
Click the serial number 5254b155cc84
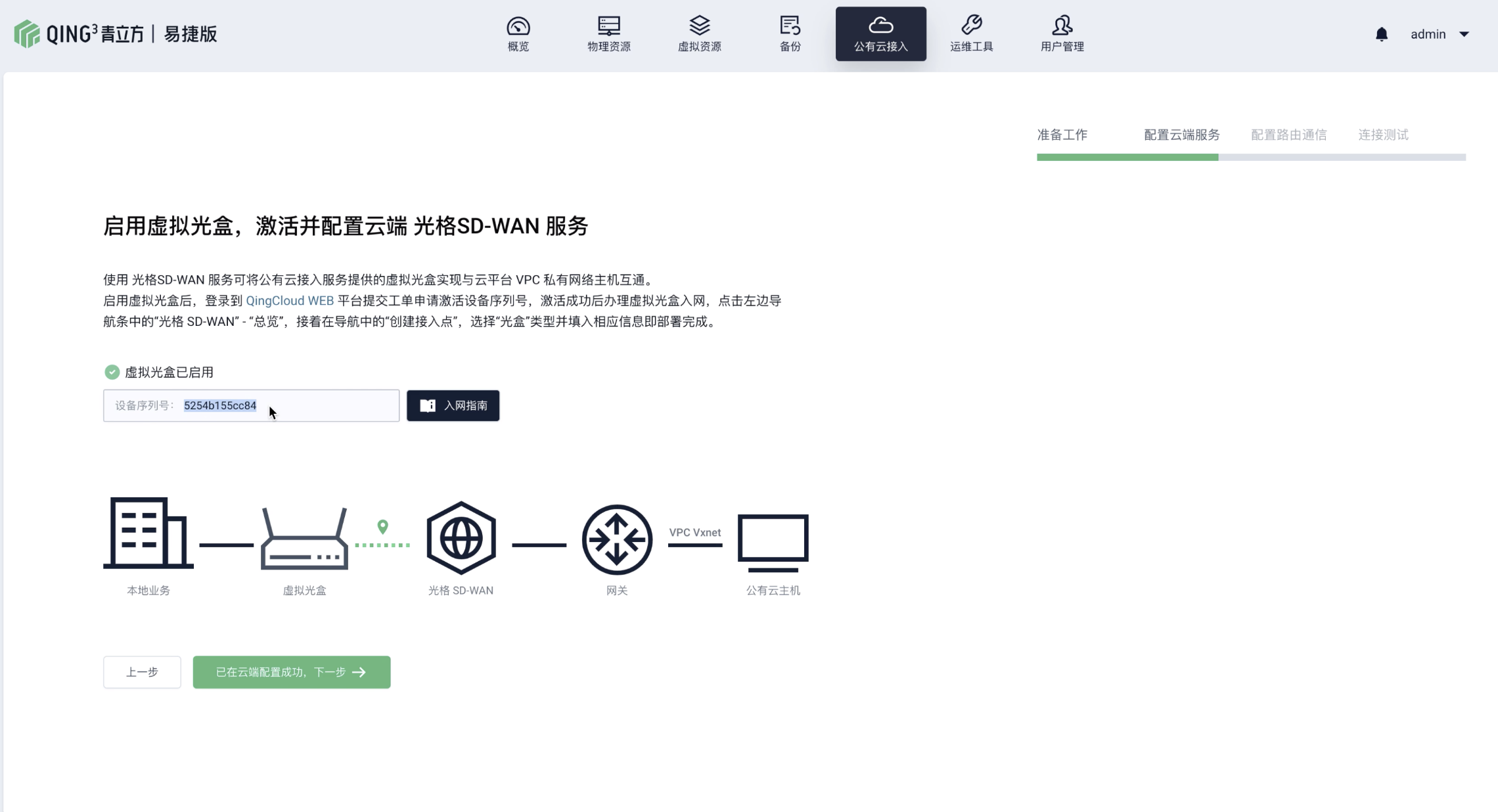point(220,405)
